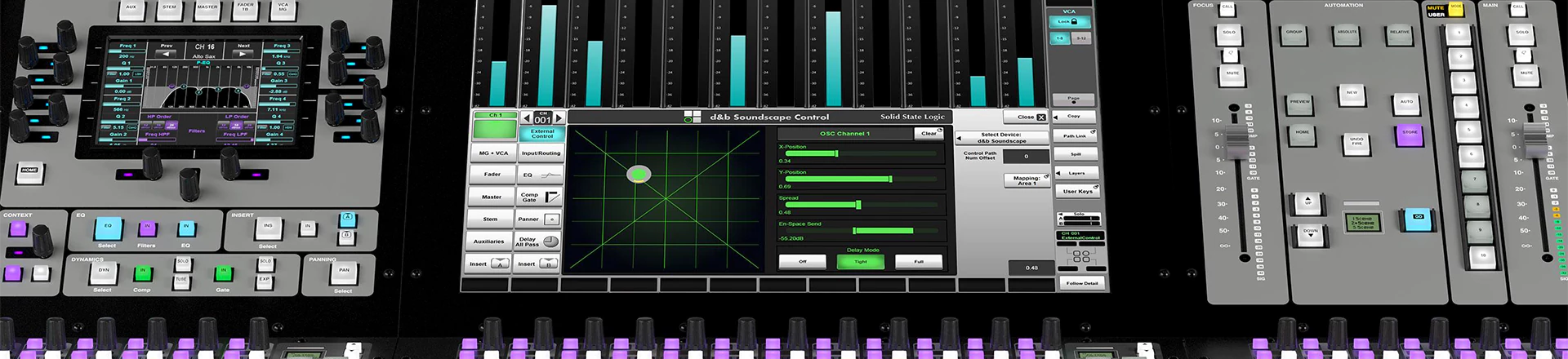Mute the Focus fader channel
Viewport: 1568px width, 359px height.
(x=1232, y=75)
